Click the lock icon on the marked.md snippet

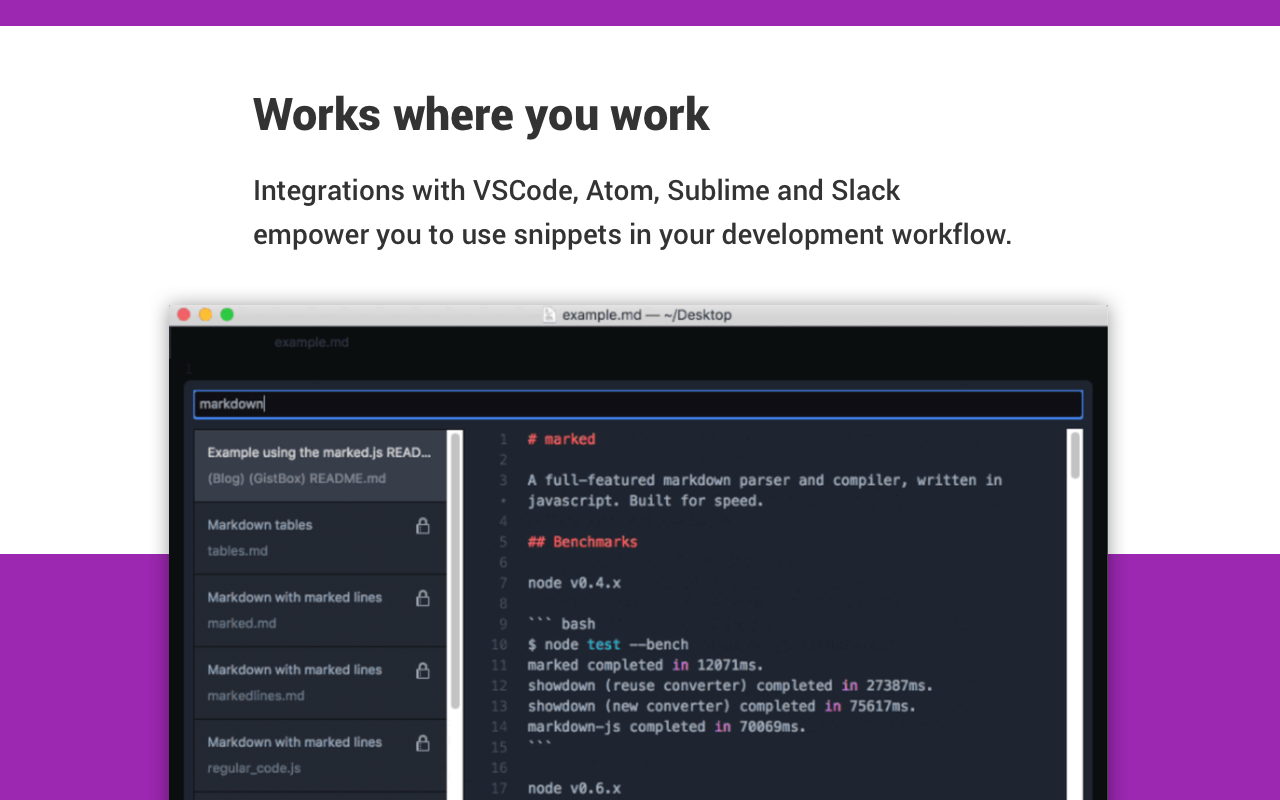click(423, 598)
